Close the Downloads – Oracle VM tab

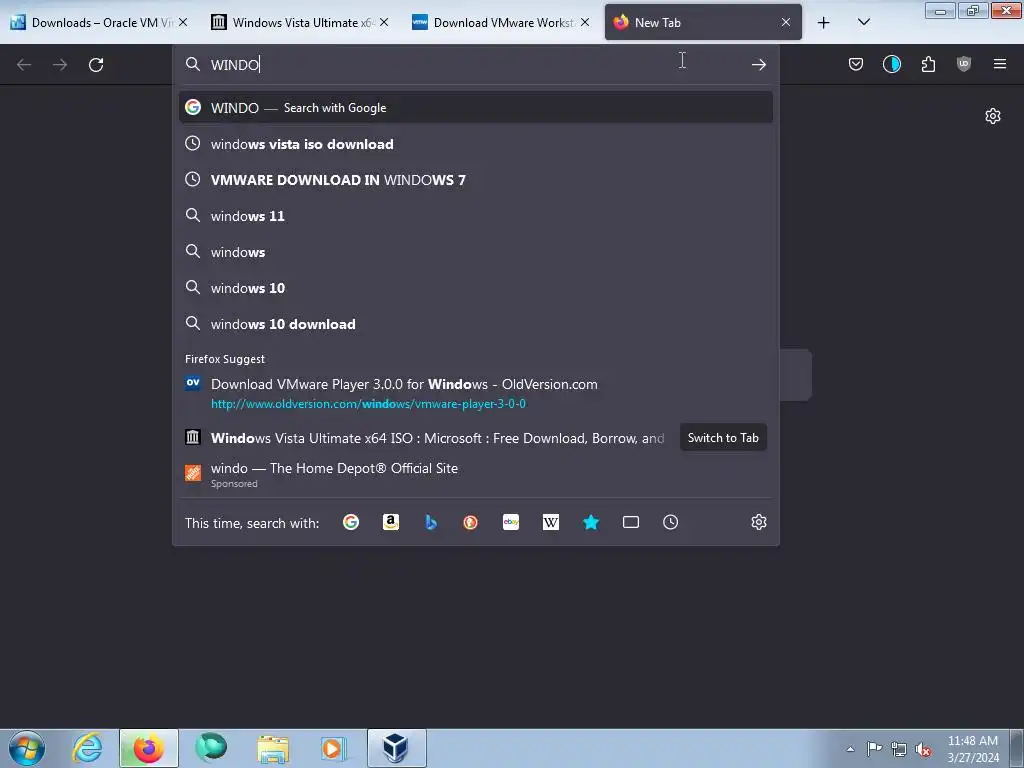183,22
